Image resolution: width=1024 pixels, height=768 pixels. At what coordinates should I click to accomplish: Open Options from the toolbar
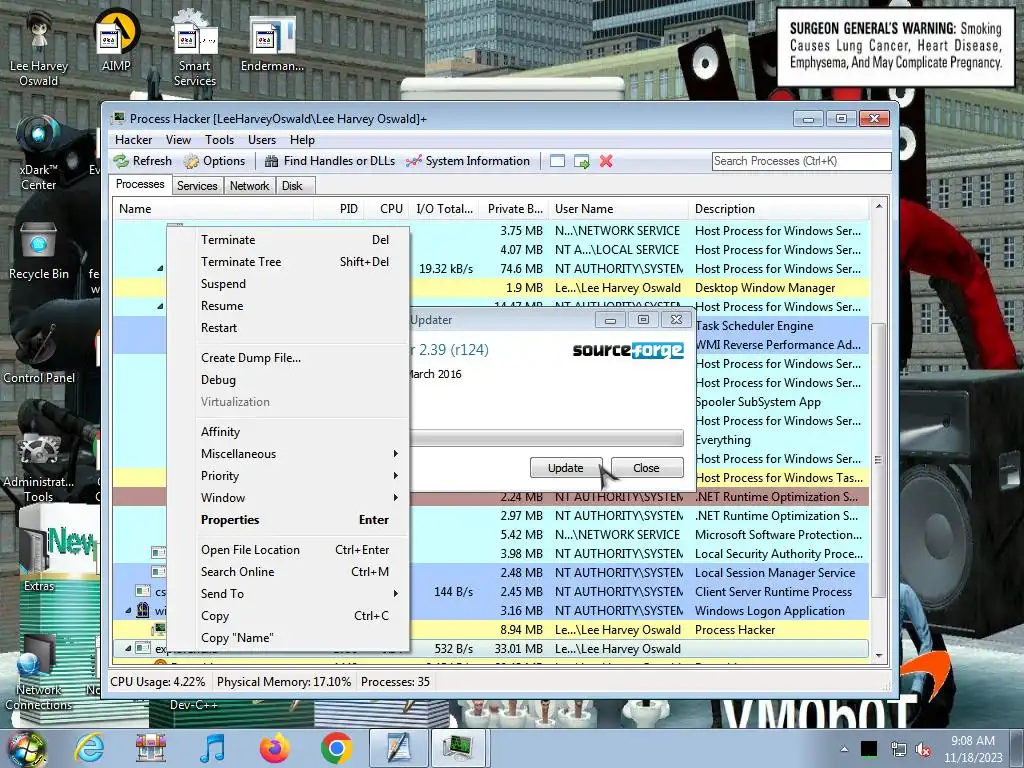(215, 161)
